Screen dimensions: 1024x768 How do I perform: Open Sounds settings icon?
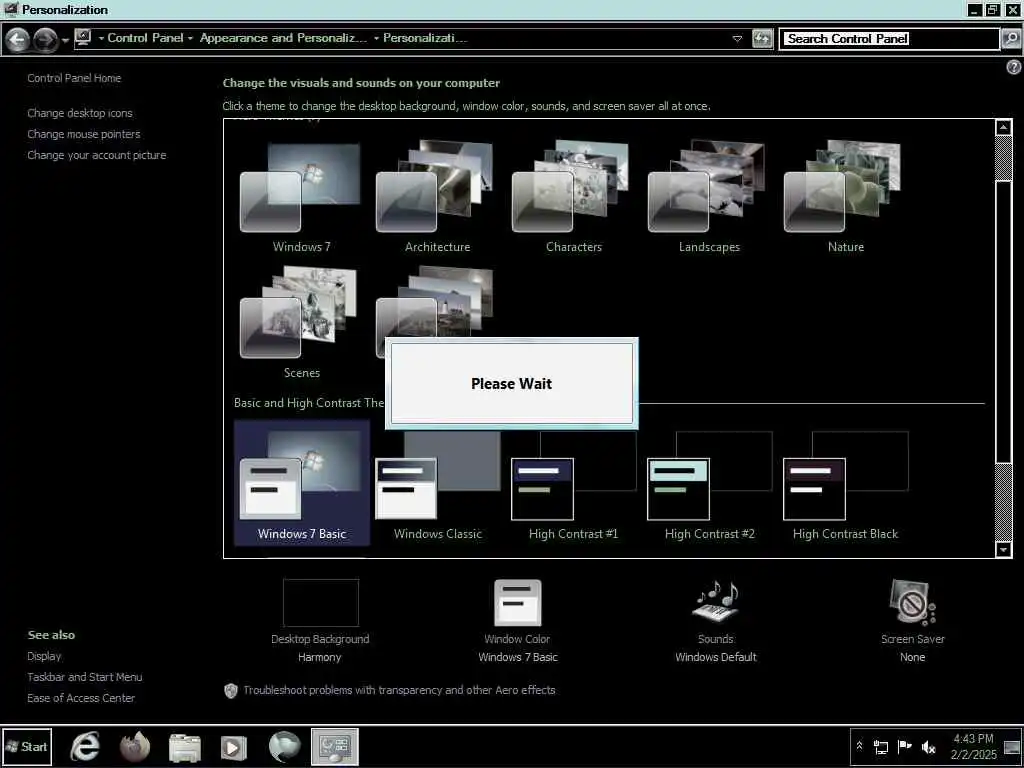click(715, 601)
